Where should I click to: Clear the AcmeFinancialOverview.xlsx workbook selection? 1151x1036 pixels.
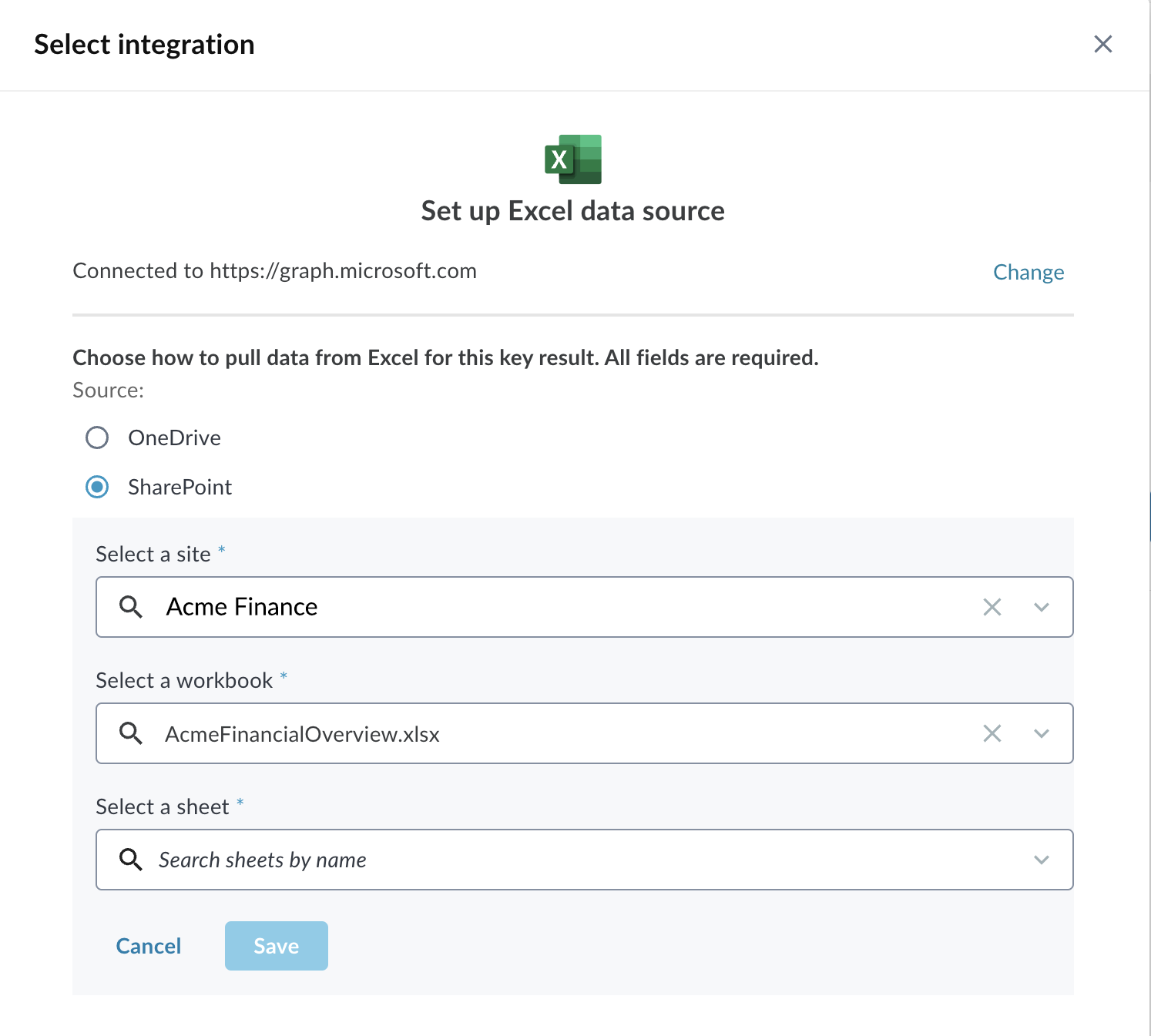[992, 733]
